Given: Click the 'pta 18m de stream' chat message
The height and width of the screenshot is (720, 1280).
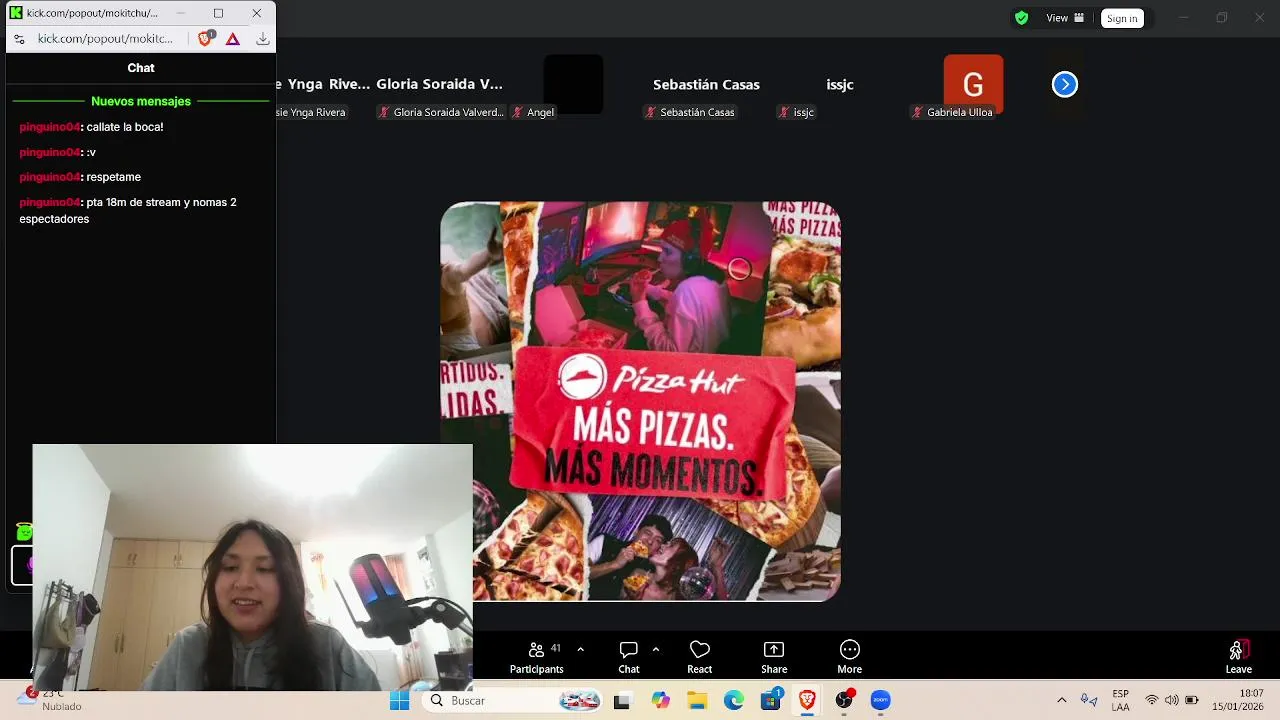Looking at the screenshot, I should [x=128, y=210].
